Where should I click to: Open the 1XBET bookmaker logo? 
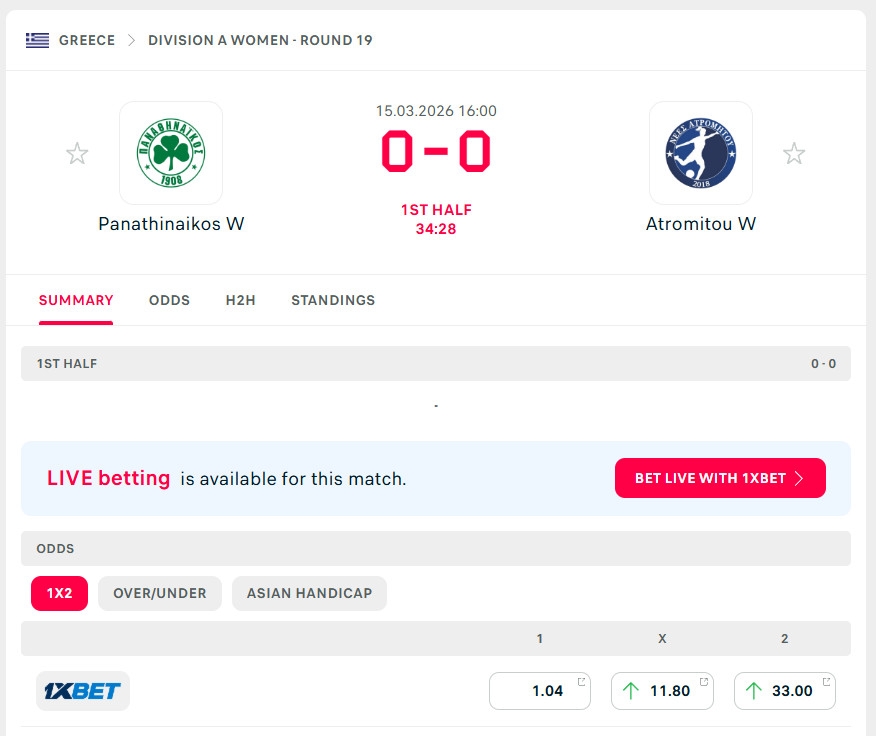coord(83,691)
